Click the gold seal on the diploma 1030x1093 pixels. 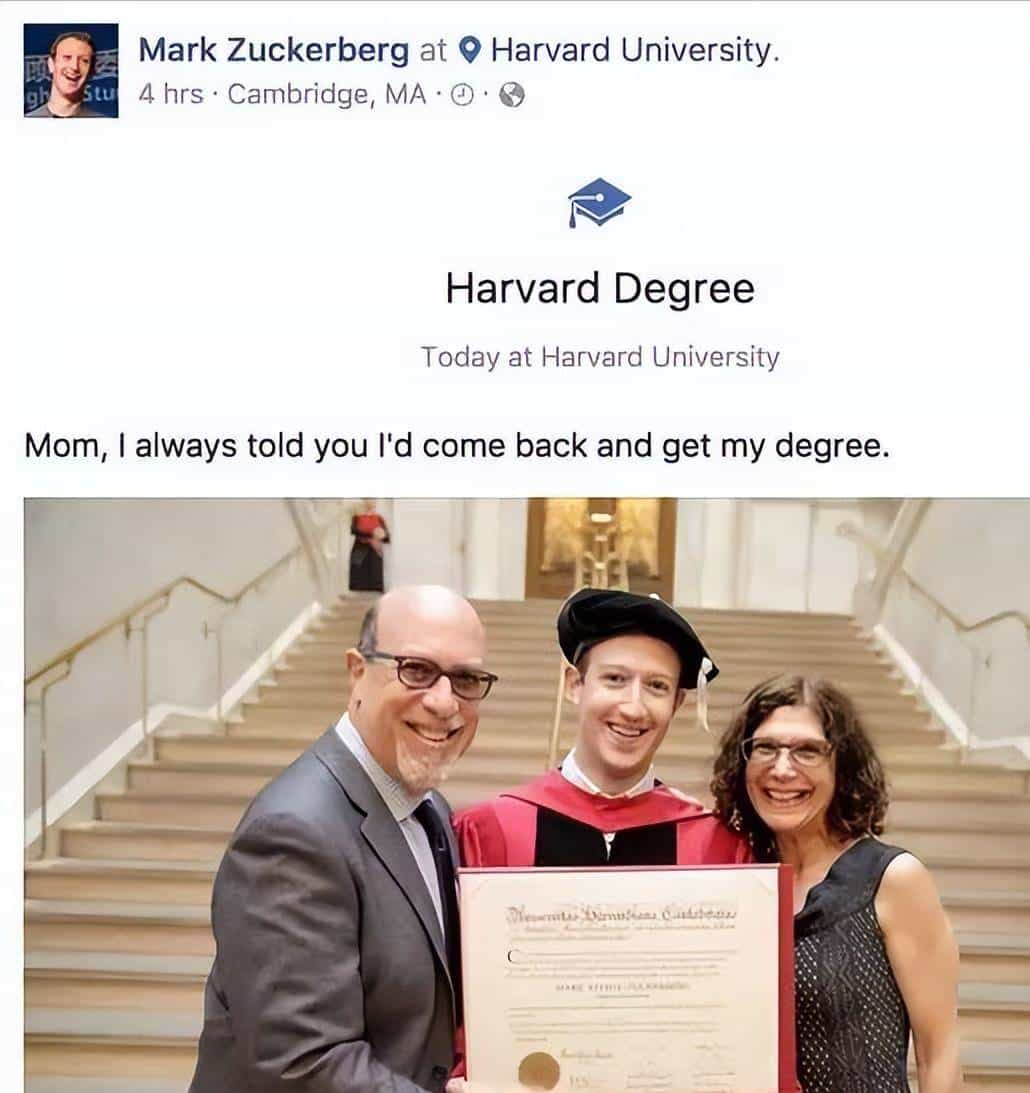click(540, 1068)
